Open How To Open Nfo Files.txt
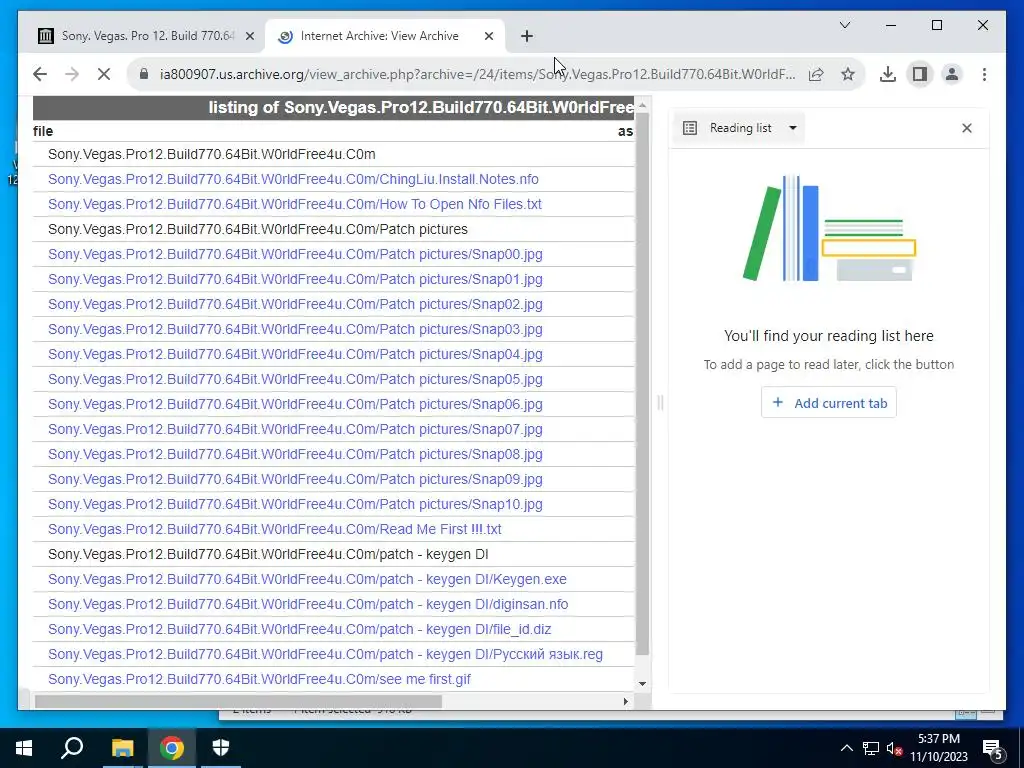 coord(295,204)
